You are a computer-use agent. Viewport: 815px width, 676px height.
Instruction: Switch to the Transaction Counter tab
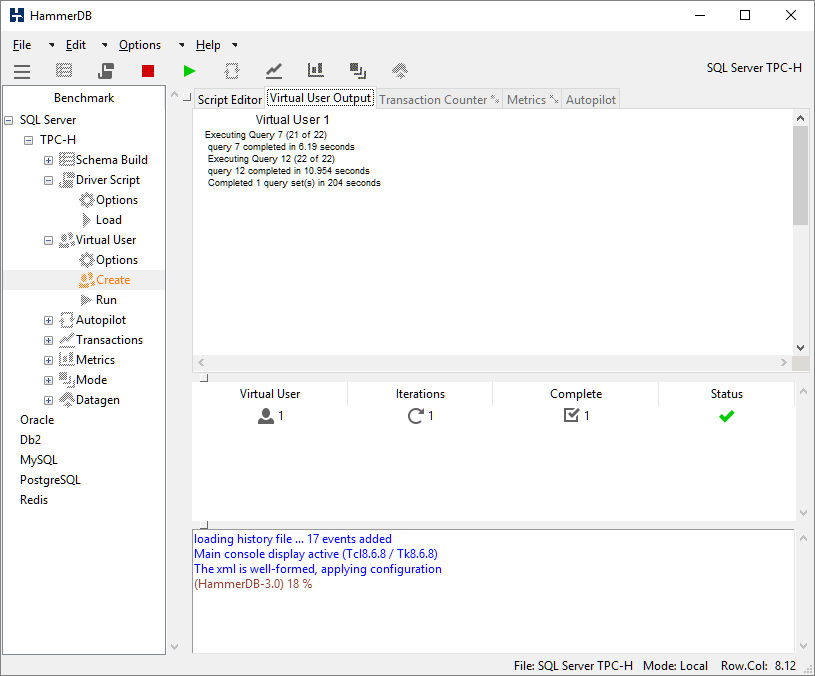(x=439, y=100)
